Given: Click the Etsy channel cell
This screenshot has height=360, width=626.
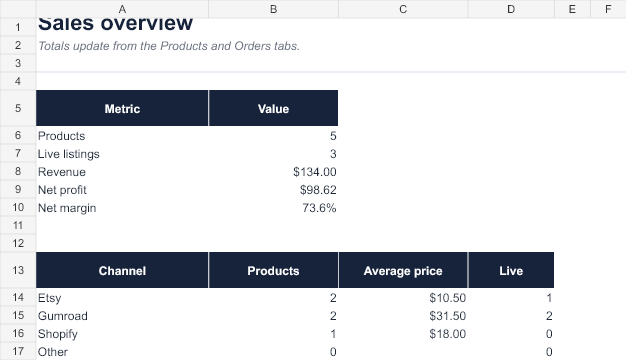Looking at the screenshot, I should pos(122,298).
